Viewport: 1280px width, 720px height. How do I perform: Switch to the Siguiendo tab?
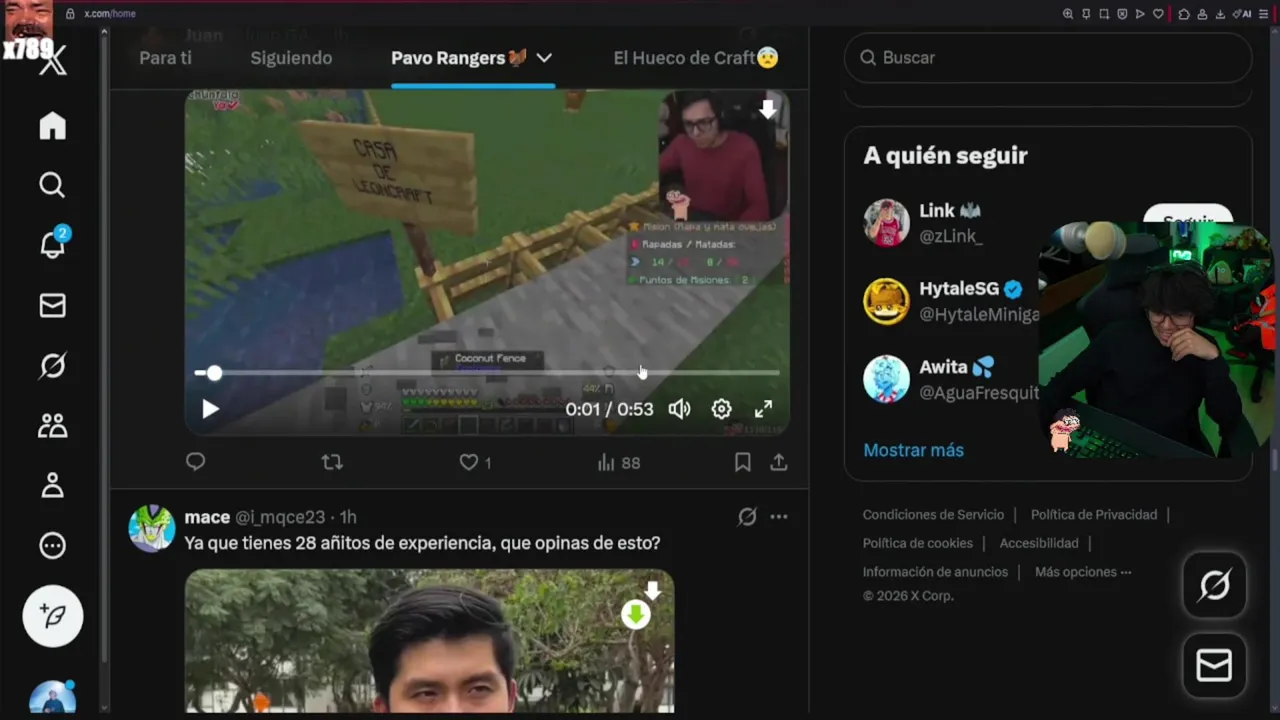[291, 58]
